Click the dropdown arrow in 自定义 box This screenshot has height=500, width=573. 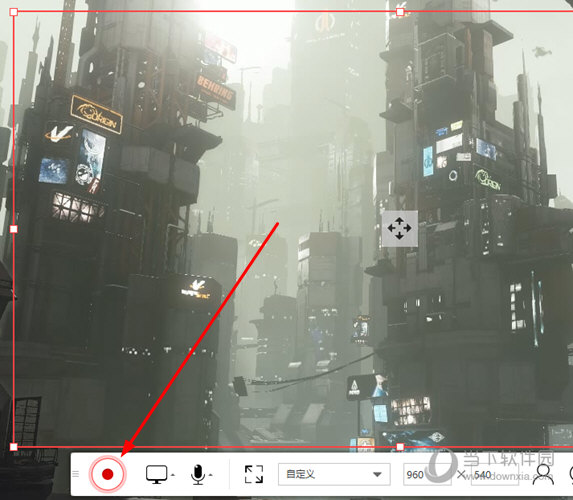click(377, 474)
